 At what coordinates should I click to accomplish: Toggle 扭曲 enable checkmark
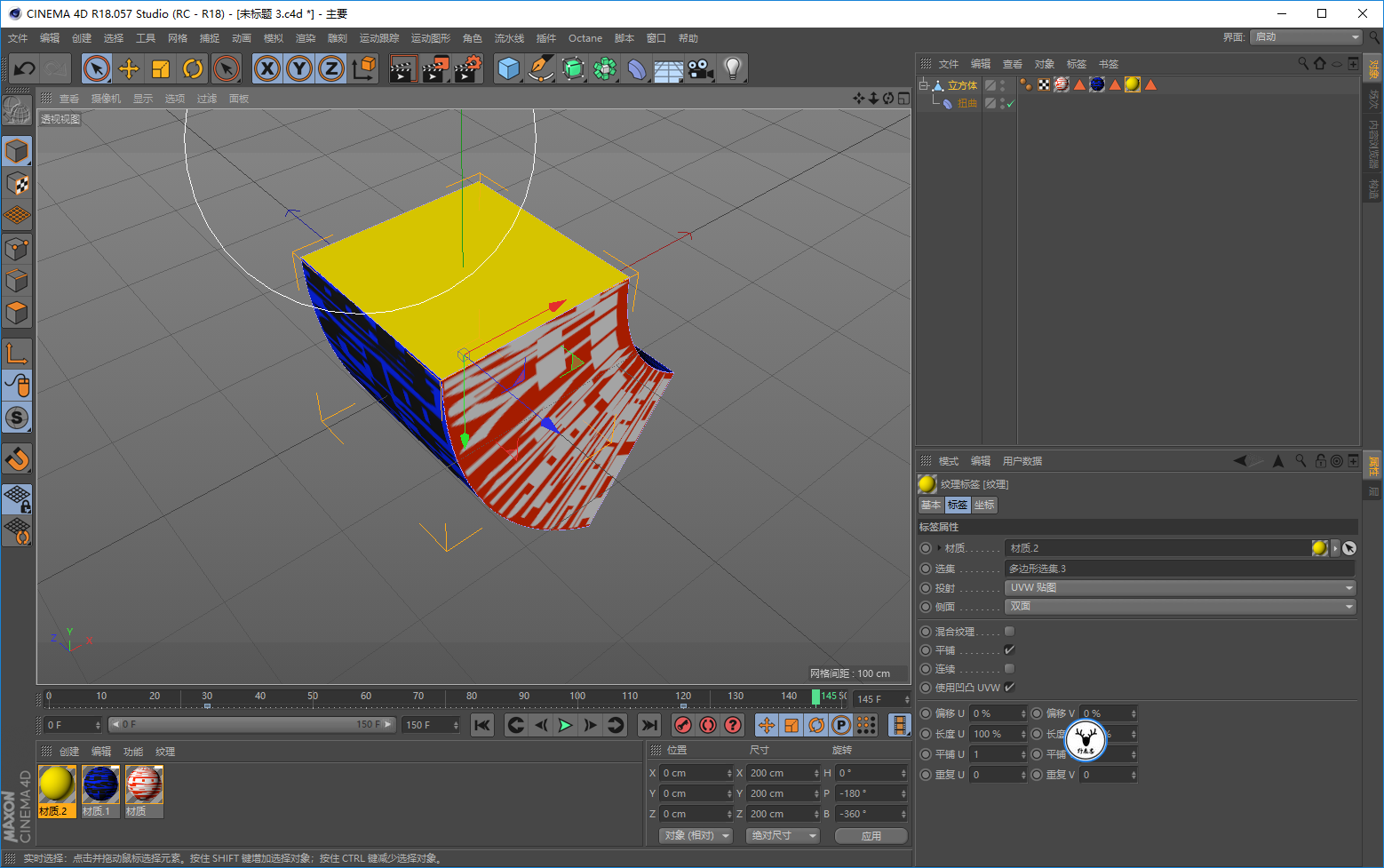coord(1010,104)
